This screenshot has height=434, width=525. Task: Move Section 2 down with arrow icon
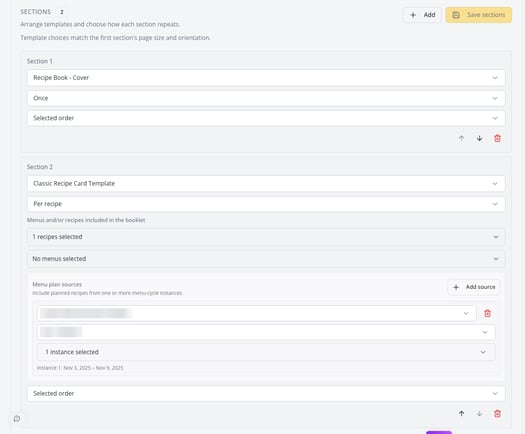click(x=479, y=414)
